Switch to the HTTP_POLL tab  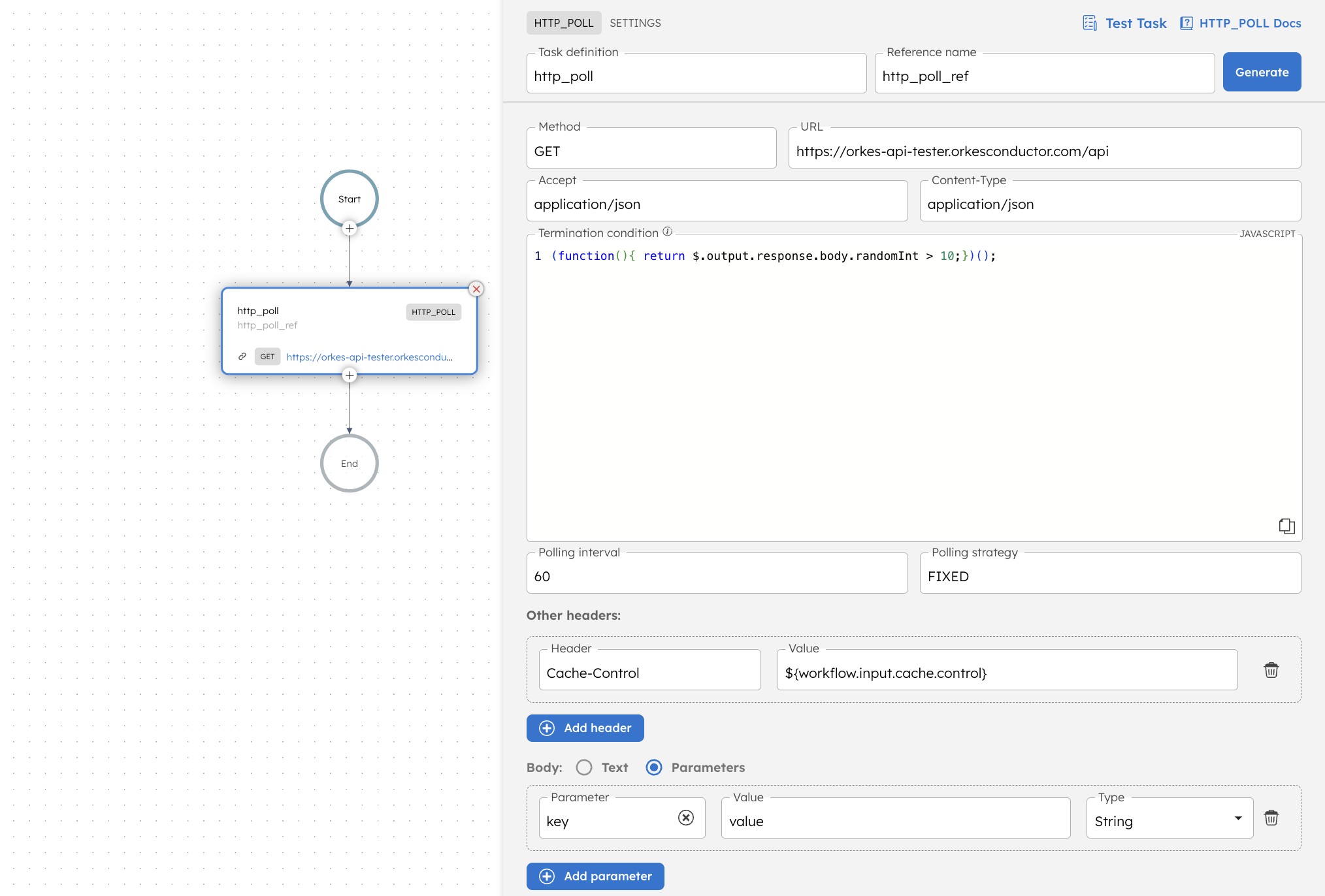point(564,23)
